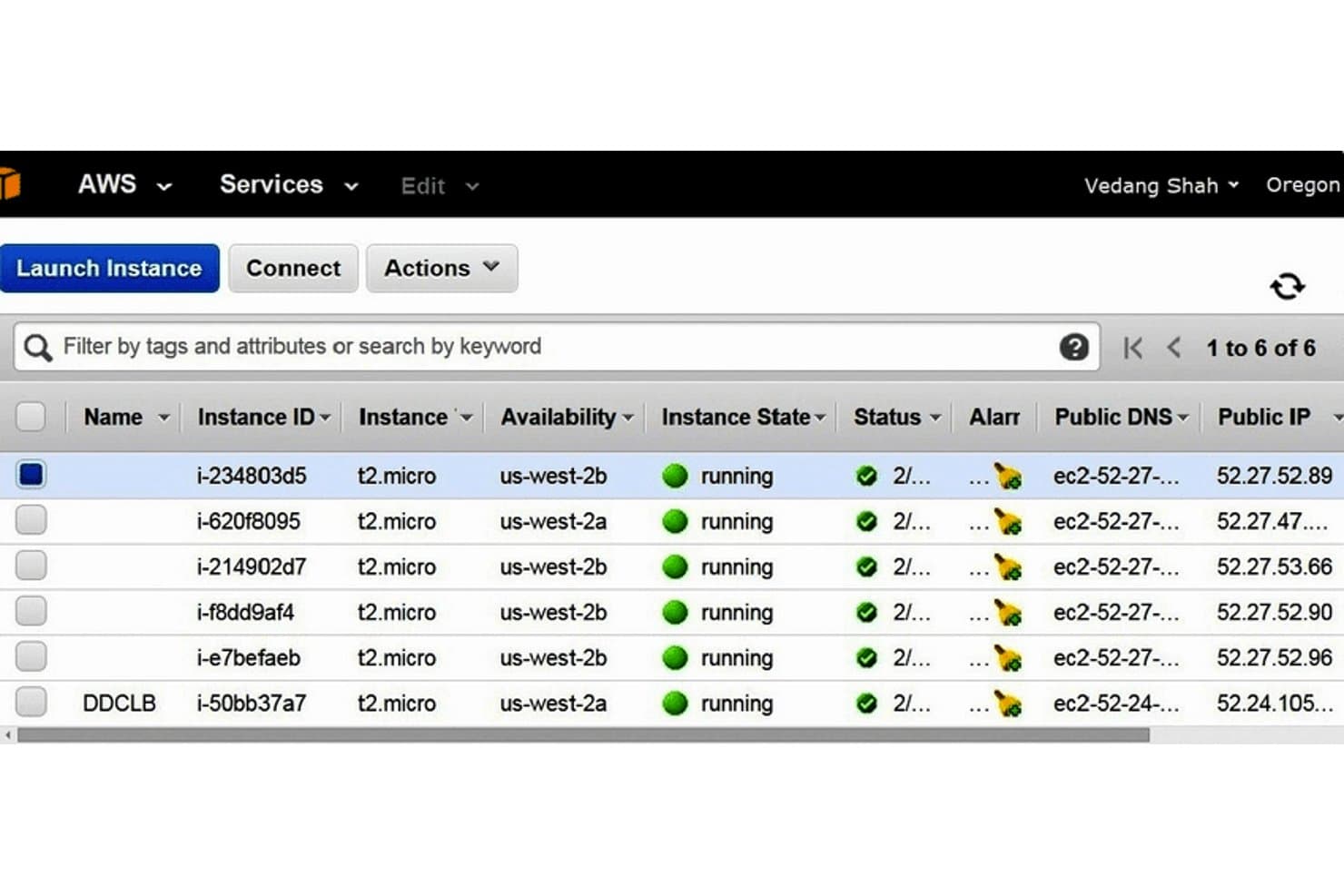Viewport: 1344px width, 896px height.
Task: Select checkbox for instance i-620f8095
Action: coord(31,520)
